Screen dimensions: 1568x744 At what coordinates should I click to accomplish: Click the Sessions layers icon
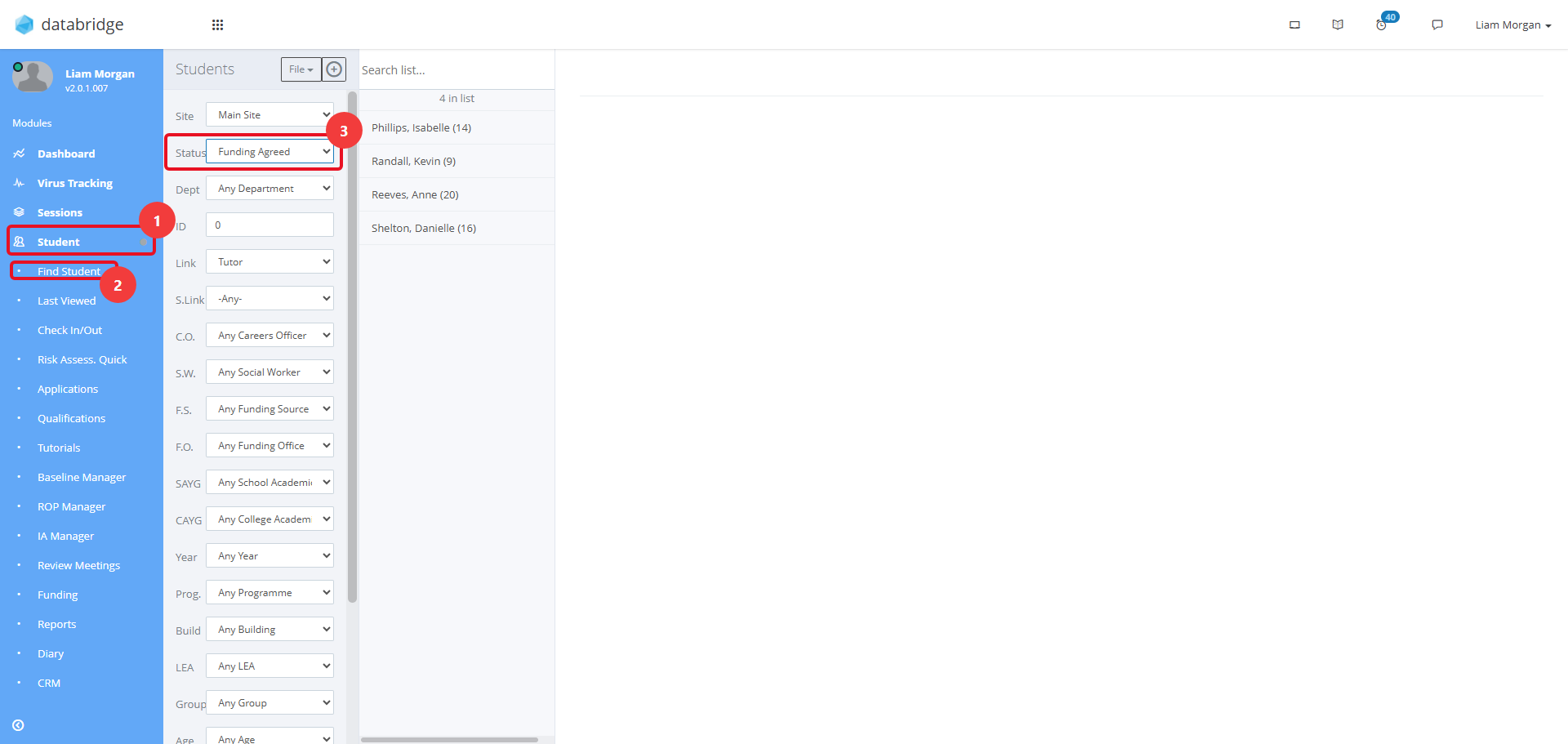pos(20,212)
